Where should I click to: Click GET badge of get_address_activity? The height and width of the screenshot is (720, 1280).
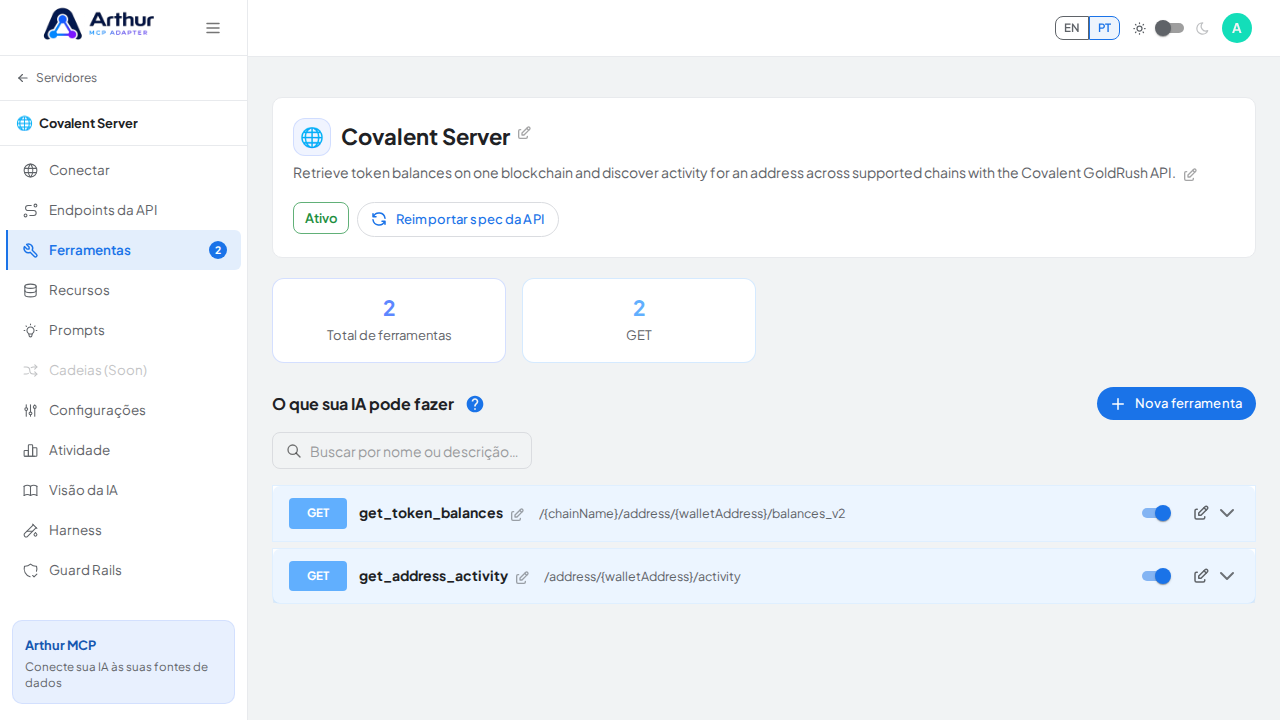tap(318, 576)
